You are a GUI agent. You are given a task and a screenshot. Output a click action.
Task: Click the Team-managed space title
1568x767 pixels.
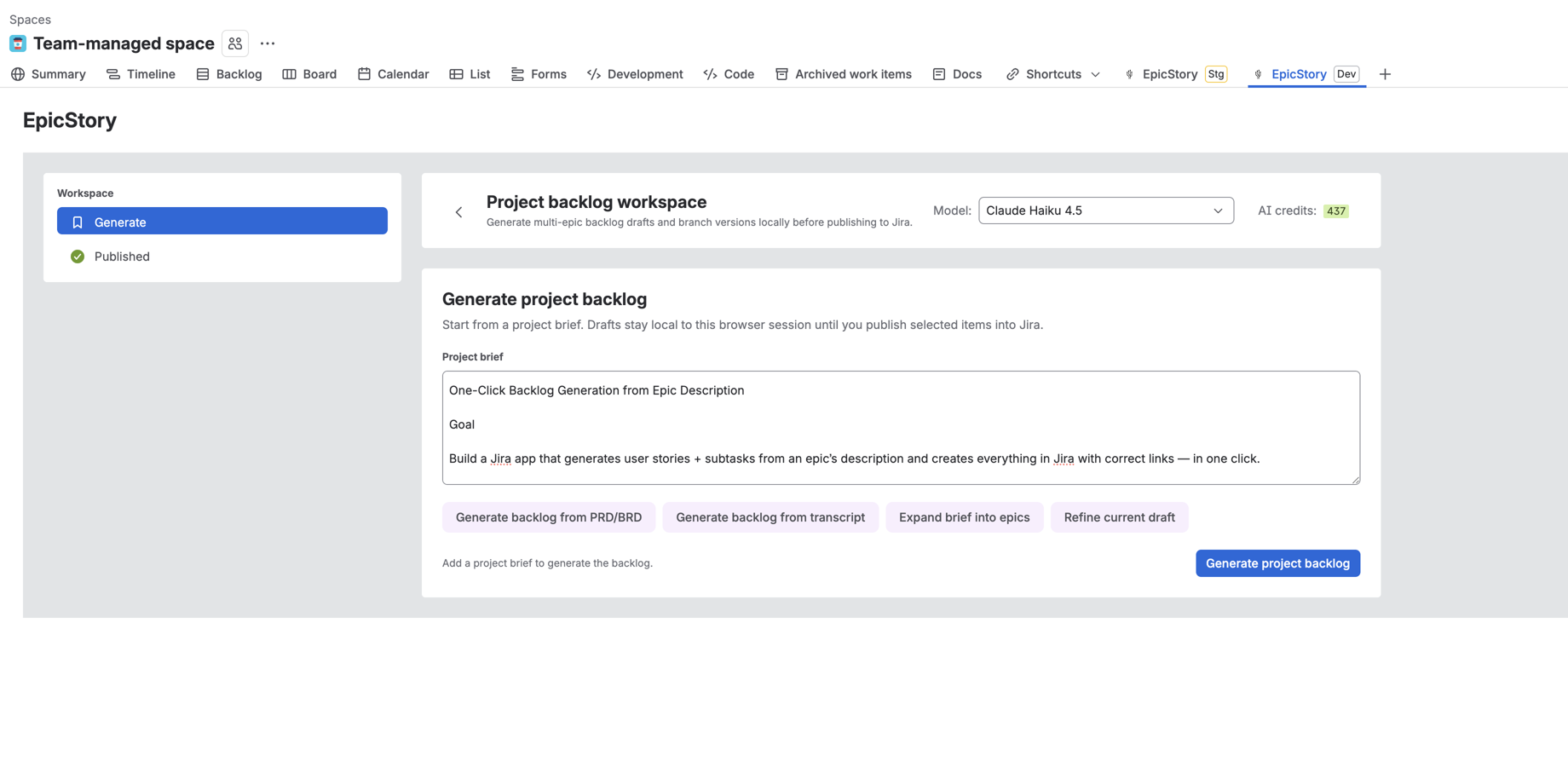(124, 43)
